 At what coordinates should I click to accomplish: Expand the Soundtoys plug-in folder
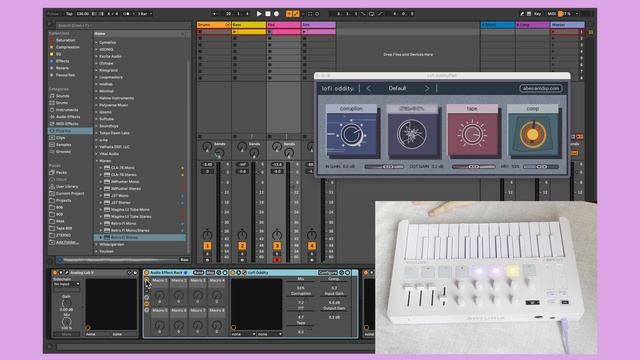pos(97,126)
